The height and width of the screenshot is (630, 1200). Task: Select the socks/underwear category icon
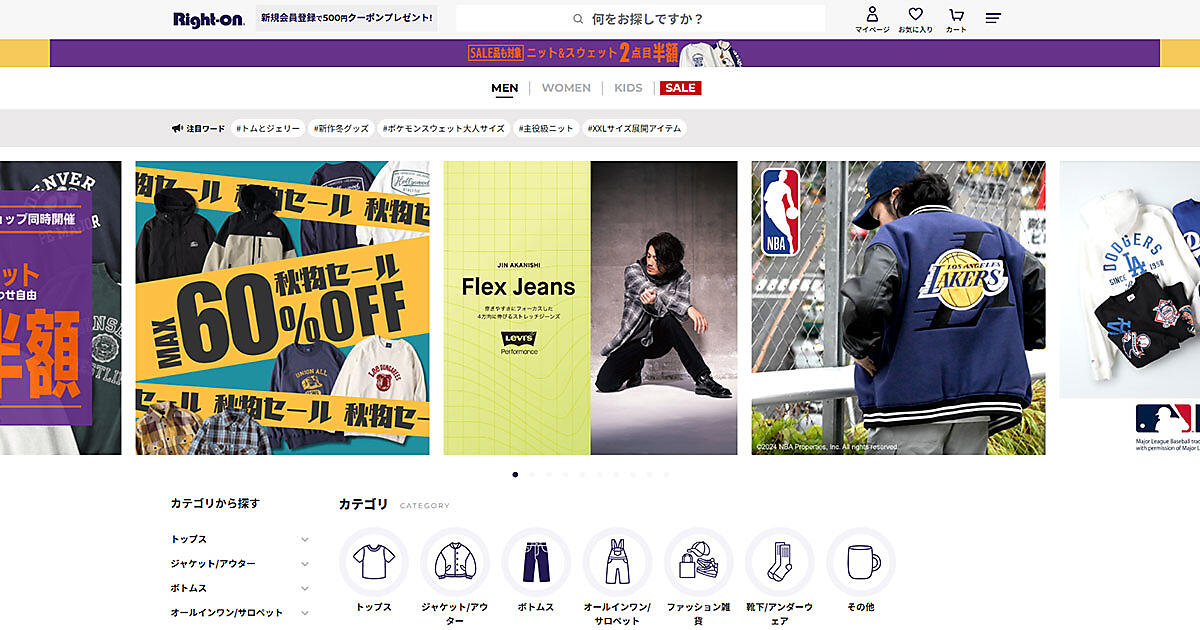click(779, 562)
